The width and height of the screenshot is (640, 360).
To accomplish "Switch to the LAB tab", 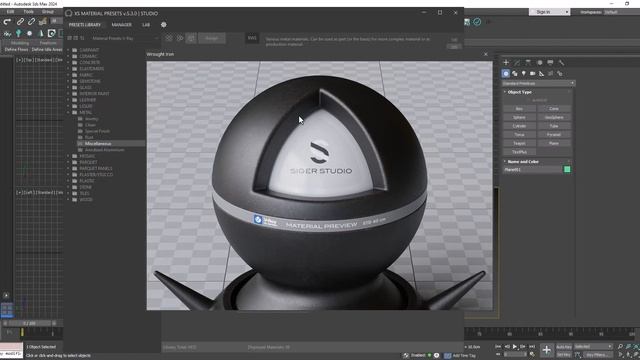I will pos(146,25).
